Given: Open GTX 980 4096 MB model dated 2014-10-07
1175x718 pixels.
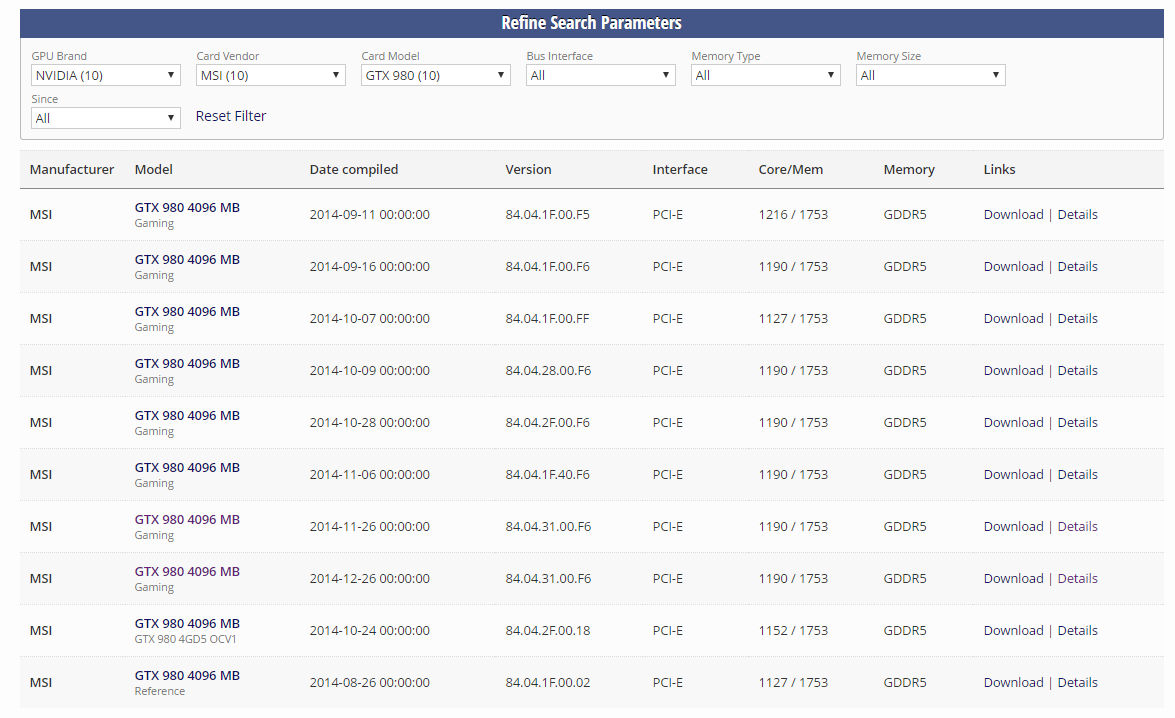Looking at the screenshot, I should 187,312.
